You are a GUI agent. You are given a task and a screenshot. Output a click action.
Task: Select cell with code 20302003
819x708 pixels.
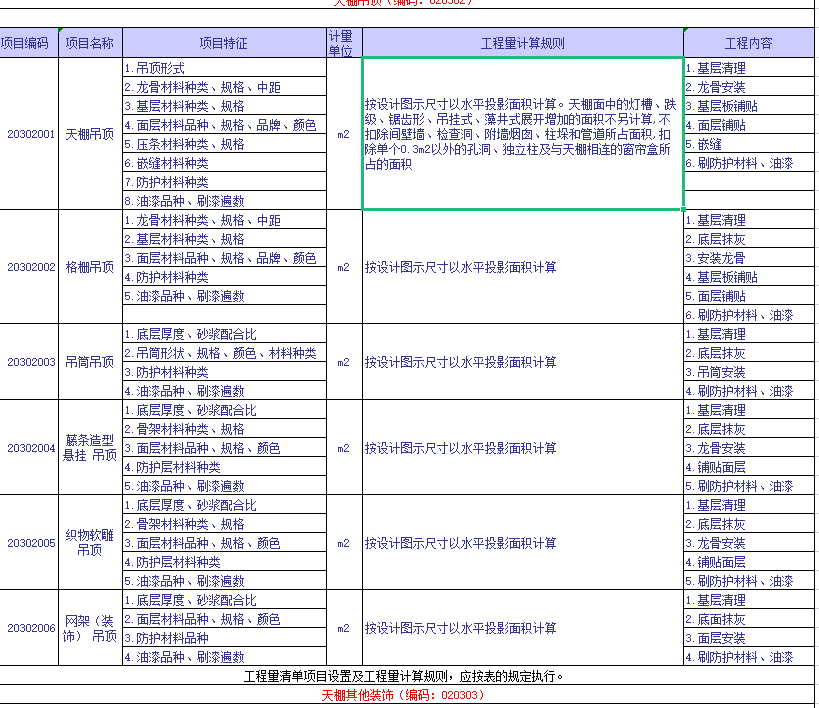click(x=29, y=362)
